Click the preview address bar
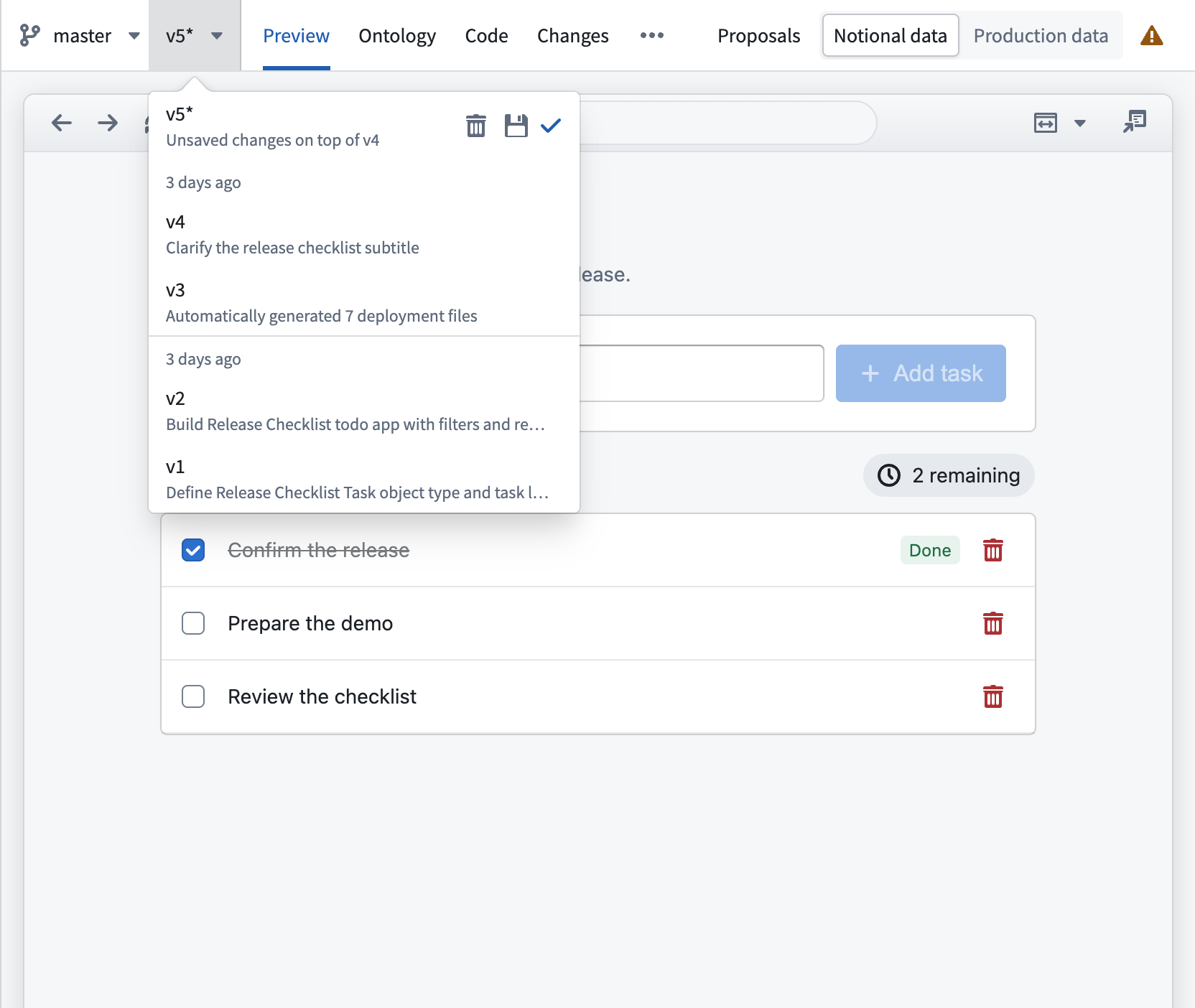1195x1008 pixels. (x=727, y=123)
